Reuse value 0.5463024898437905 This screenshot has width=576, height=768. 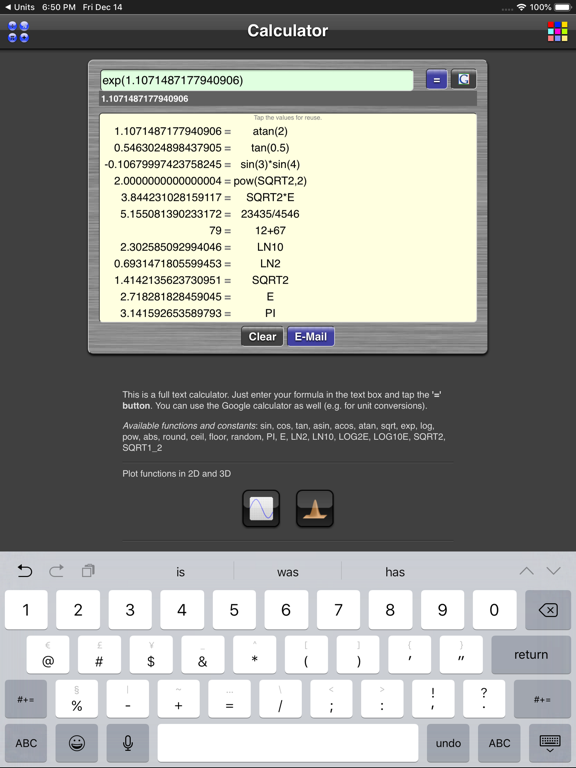point(168,148)
